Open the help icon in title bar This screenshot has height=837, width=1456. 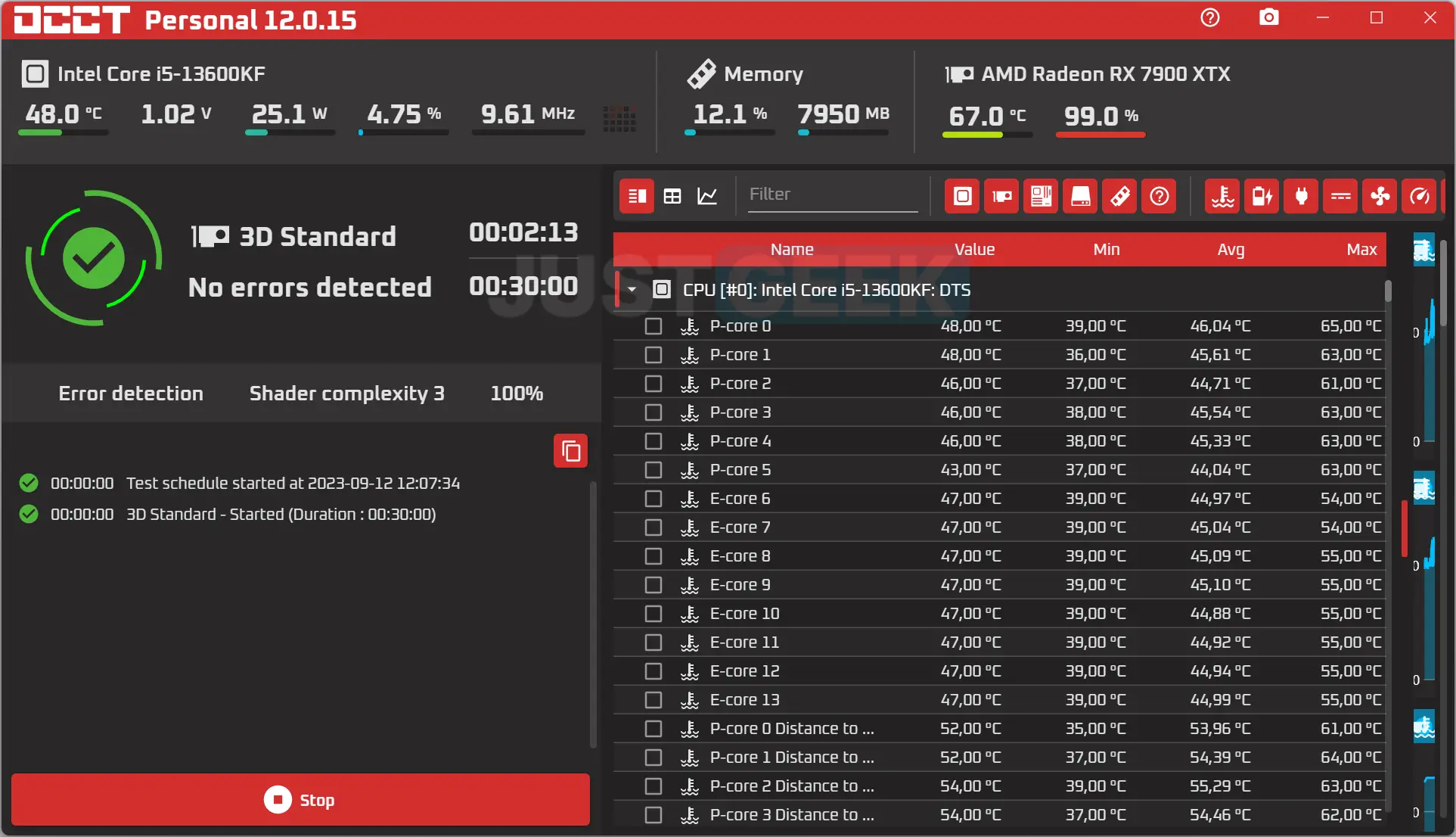click(1210, 17)
